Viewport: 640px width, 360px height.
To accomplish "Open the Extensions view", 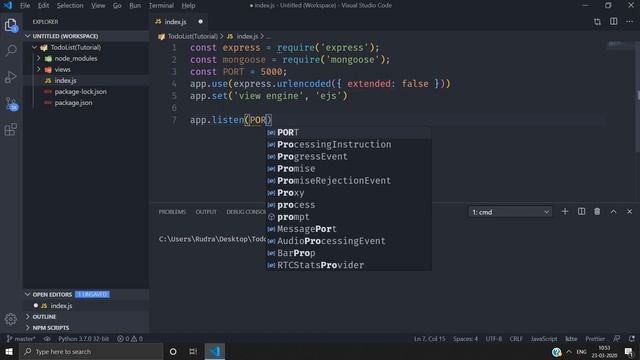I will pyautogui.click(x=11, y=130).
